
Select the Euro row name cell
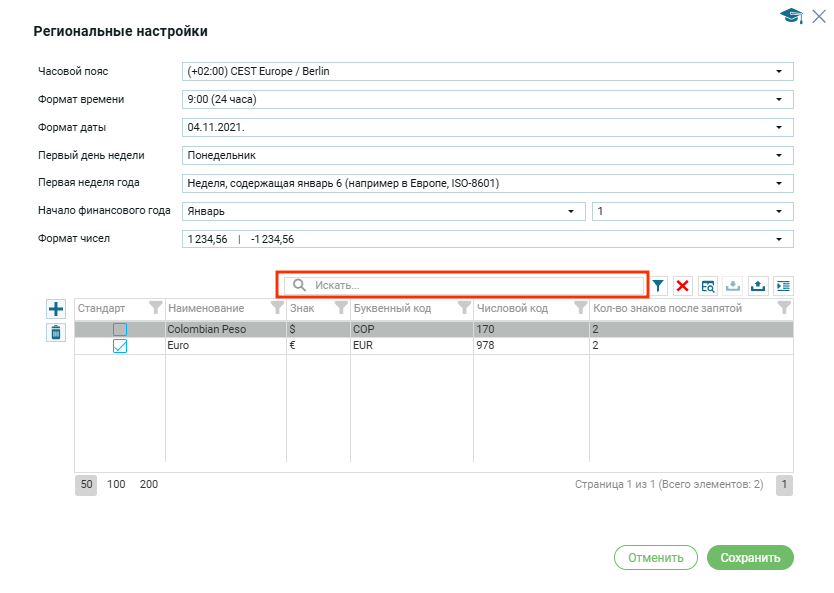click(x=225, y=345)
